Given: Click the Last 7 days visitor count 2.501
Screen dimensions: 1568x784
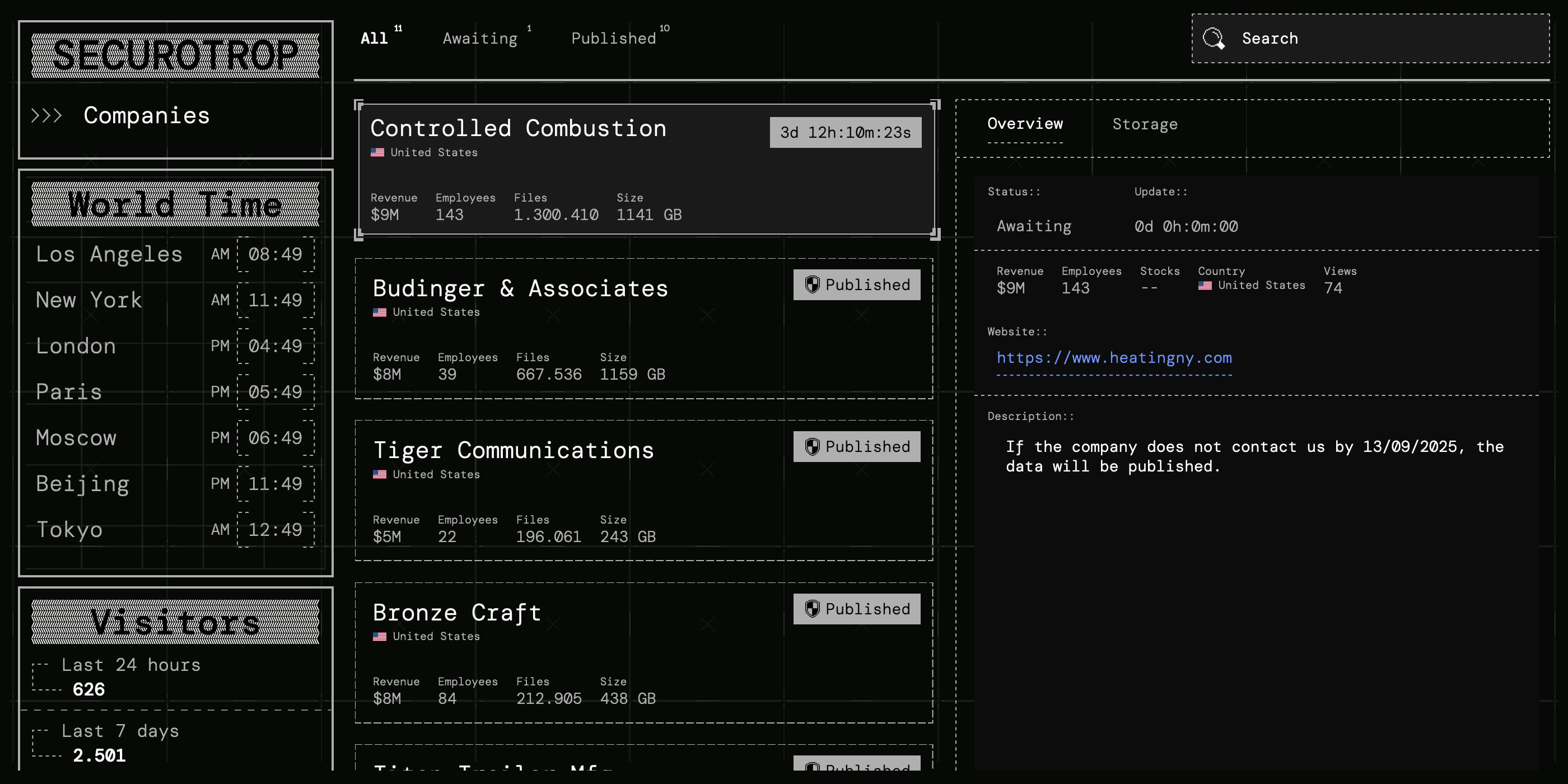Looking at the screenshot, I should (99, 755).
